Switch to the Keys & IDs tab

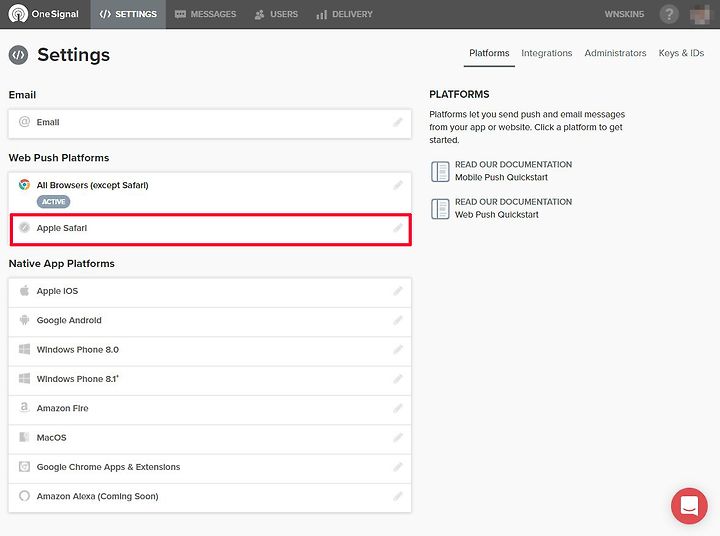(681, 53)
